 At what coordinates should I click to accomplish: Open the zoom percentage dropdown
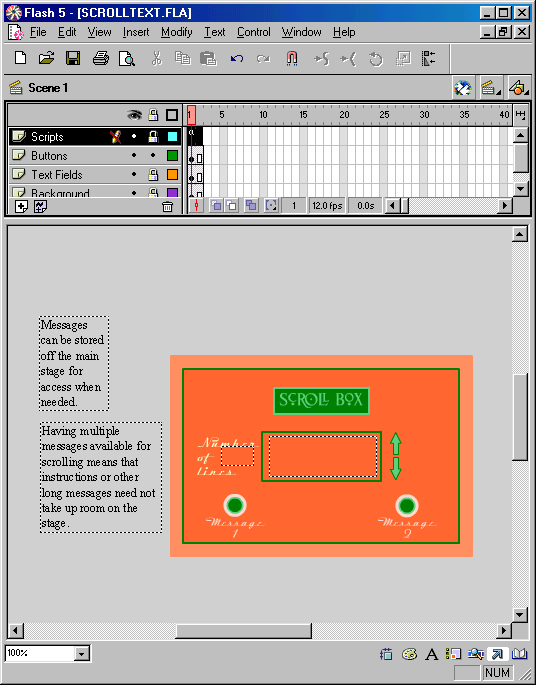[x=81, y=654]
